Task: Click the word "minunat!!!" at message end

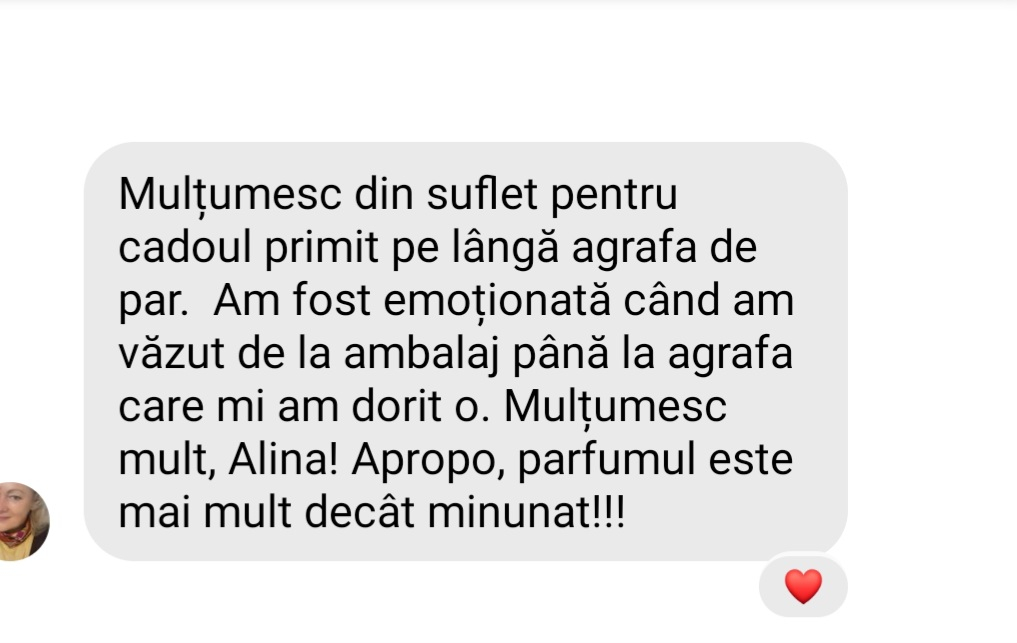Action: point(526,513)
